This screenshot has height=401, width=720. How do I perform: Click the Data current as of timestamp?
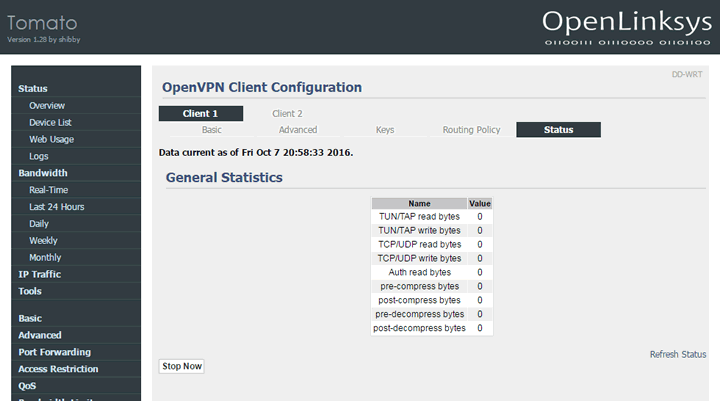[256, 152]
